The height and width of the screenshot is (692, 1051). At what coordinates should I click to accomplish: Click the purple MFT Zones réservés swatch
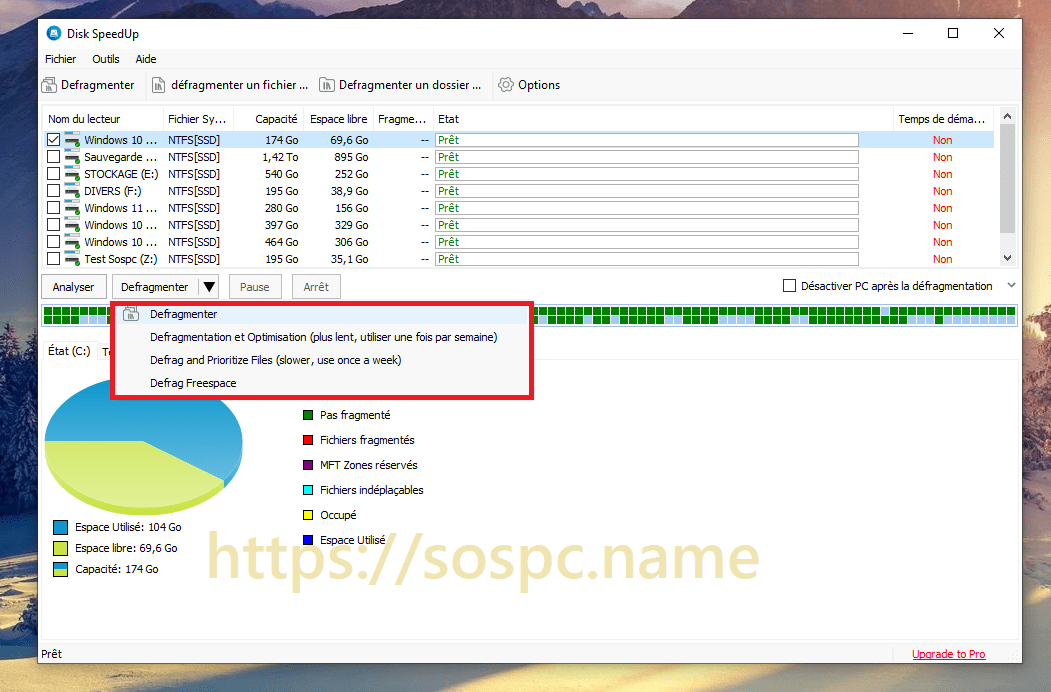[x=308, y=465]
